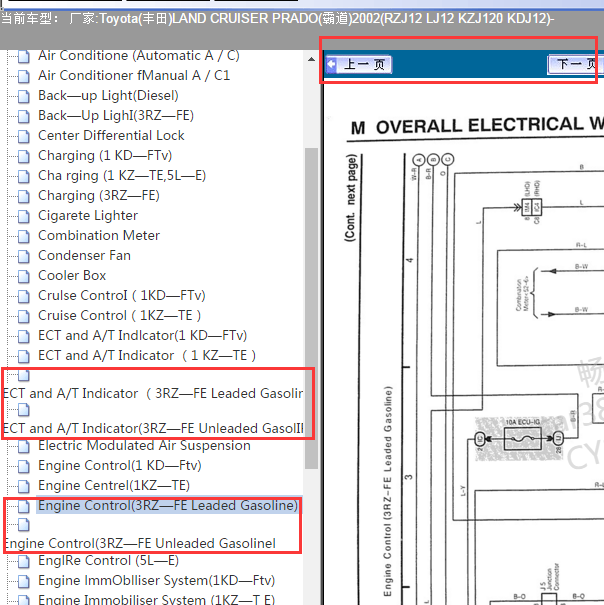This screenshot has width=604, height=605.
Task: Click the up arrow of the tree scrollbar
Action: [x=311, y=59]
